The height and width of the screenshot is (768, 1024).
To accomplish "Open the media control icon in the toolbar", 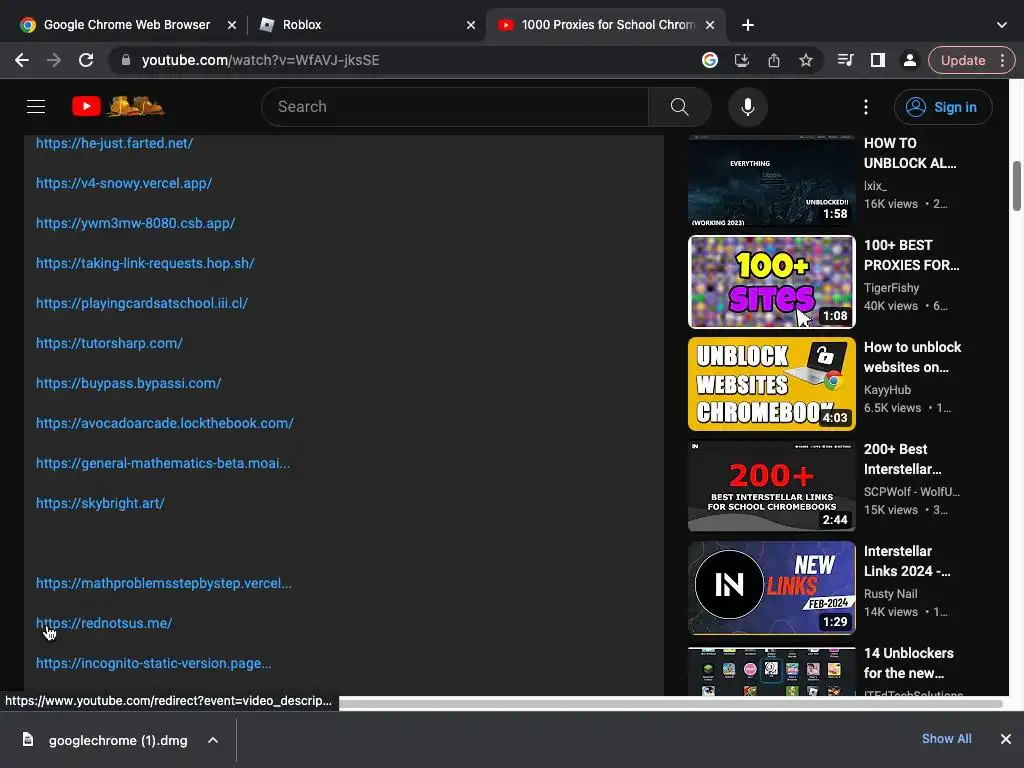I will pos(846,60).
